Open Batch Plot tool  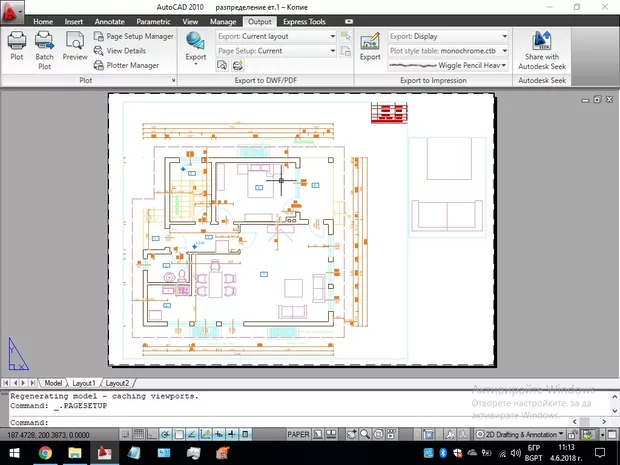click(x=45, y=46)
